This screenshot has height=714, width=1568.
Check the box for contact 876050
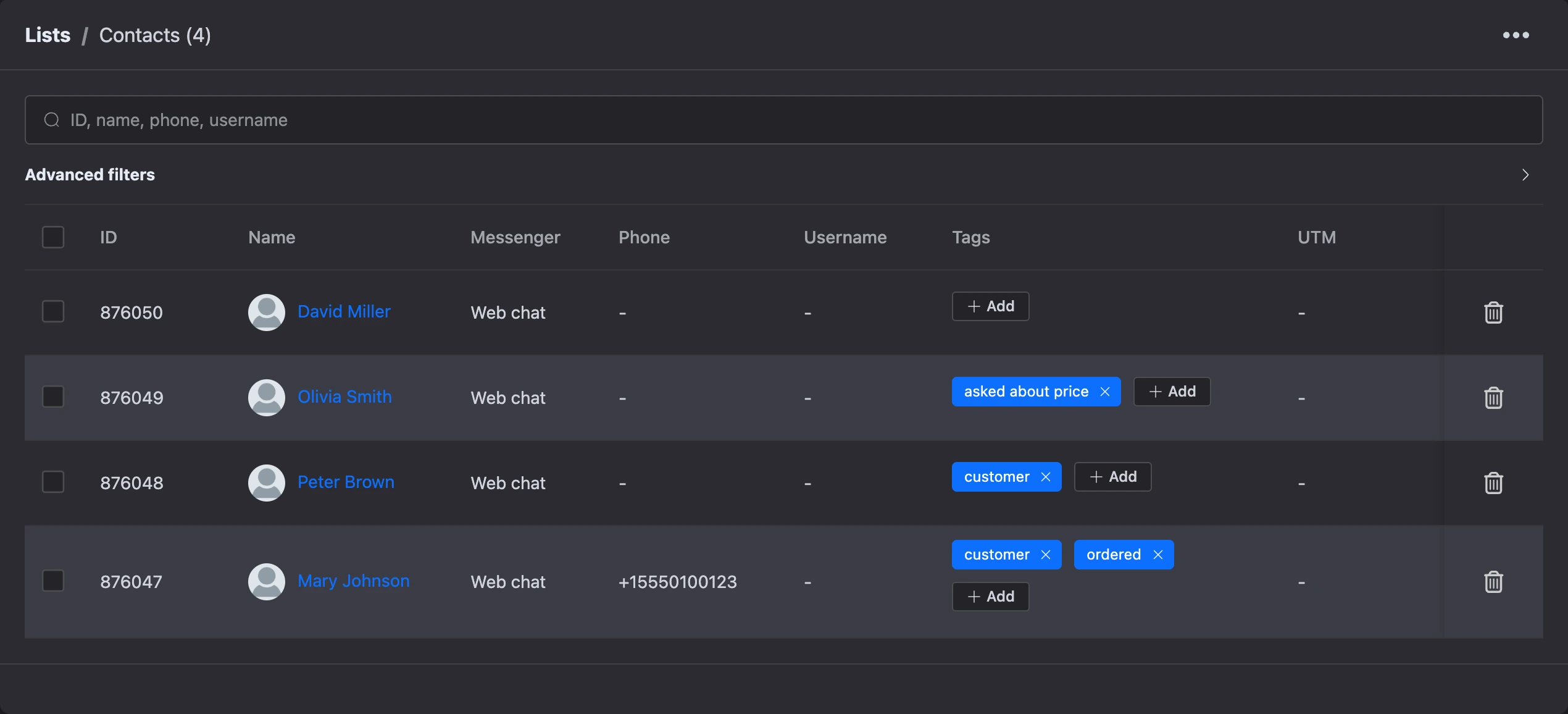click(53, 311)
